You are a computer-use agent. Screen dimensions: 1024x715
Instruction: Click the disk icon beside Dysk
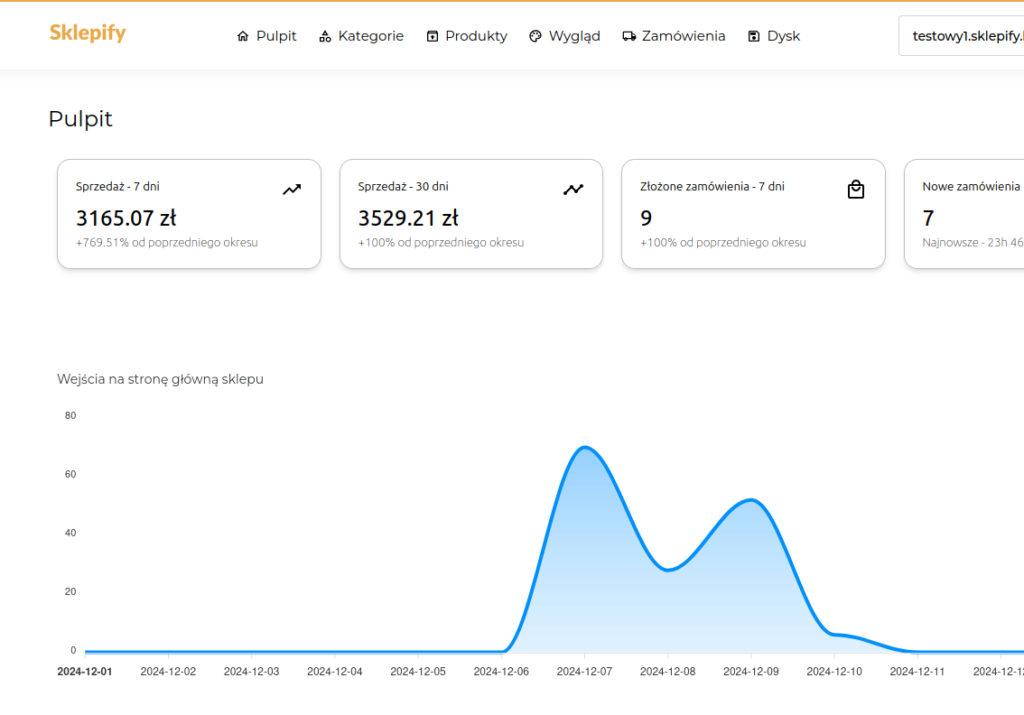tap(754, 36)
